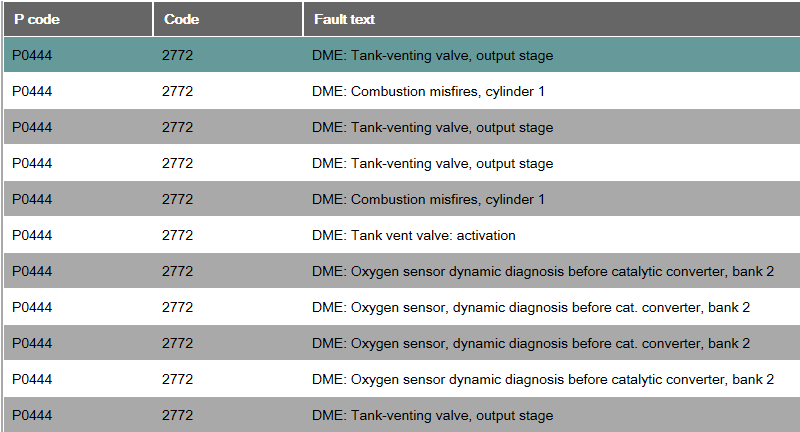This screenshot has width=800, height=432.
Task: Select white Tank-venting valve, output stage row
Action: (x=402, y=163)
